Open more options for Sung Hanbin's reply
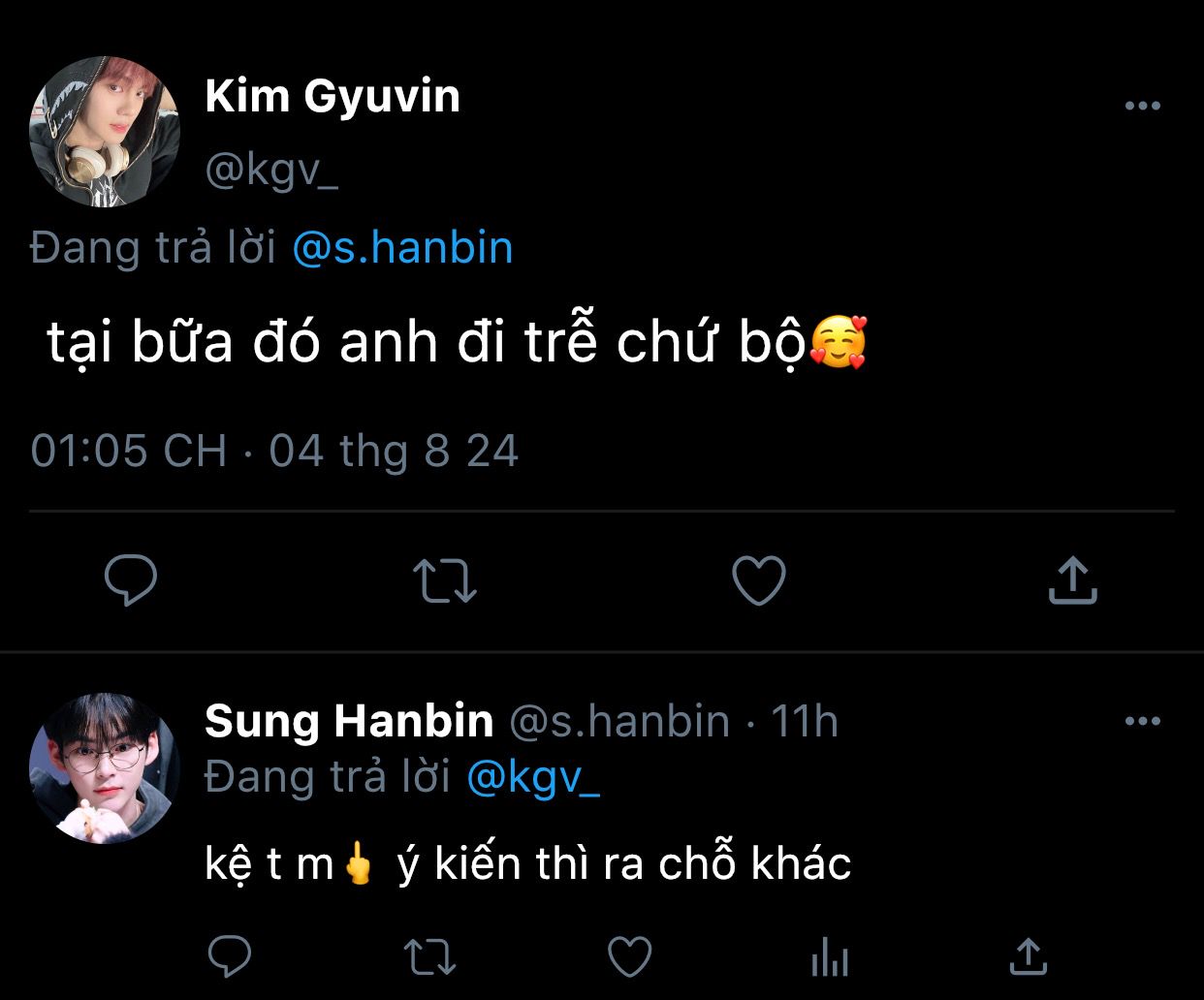This screenshot has height=1000, width=1204. coord(1143,722)
